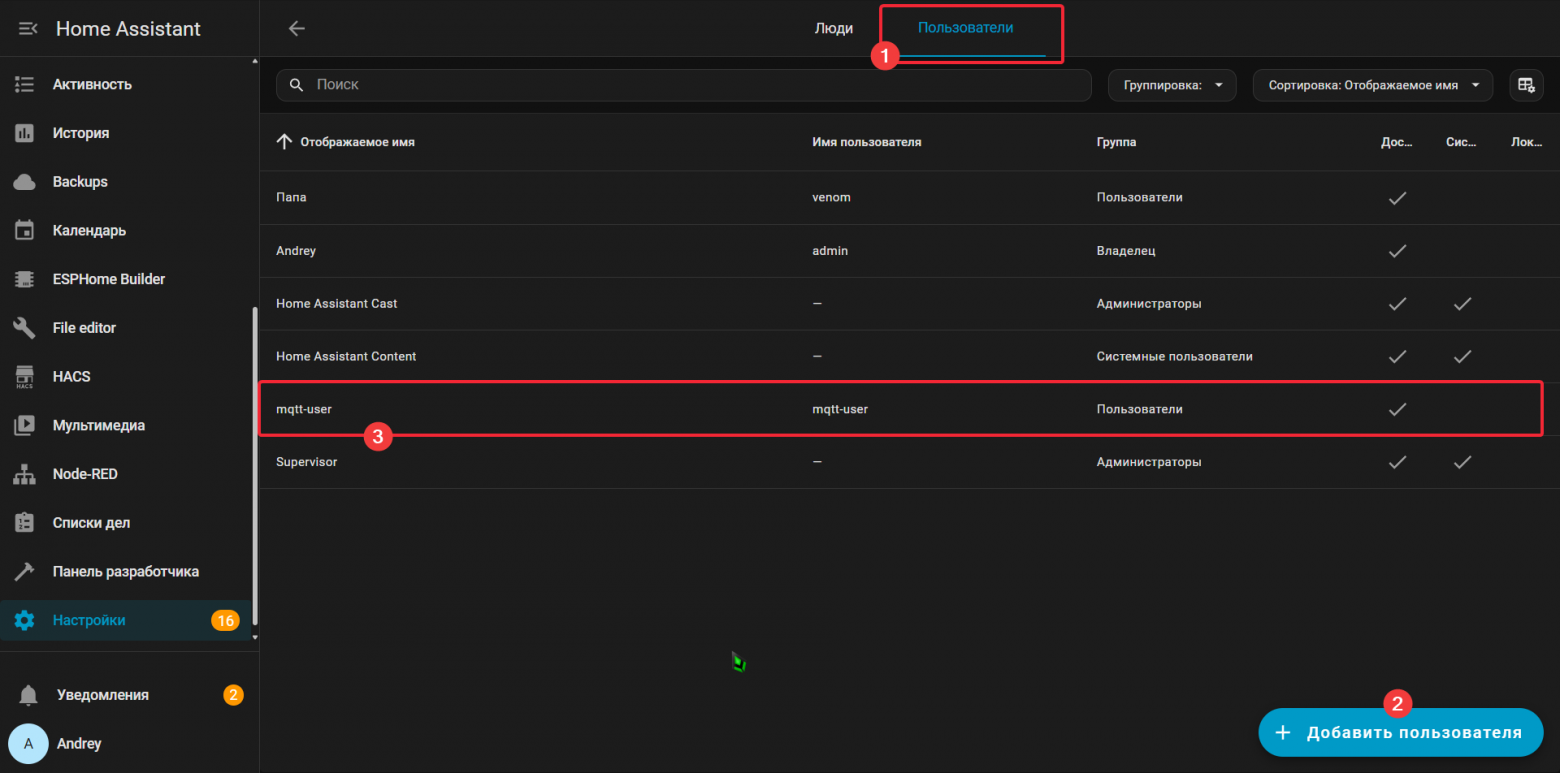Sort by the Имя пользователя column header
This screenshot has height=773, width=1560.
click(x=867, y=142)
